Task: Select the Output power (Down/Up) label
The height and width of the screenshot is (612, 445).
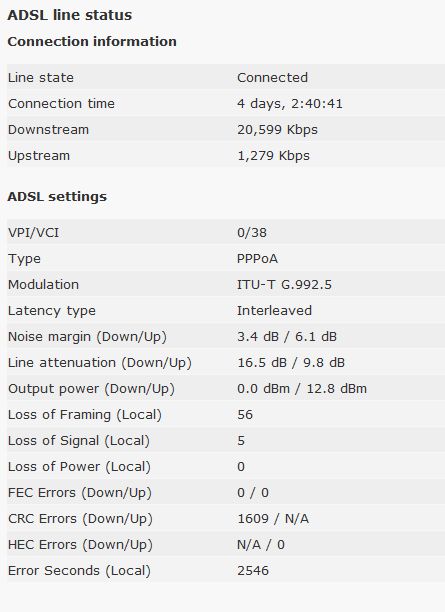Action: [x=91, y=389]
